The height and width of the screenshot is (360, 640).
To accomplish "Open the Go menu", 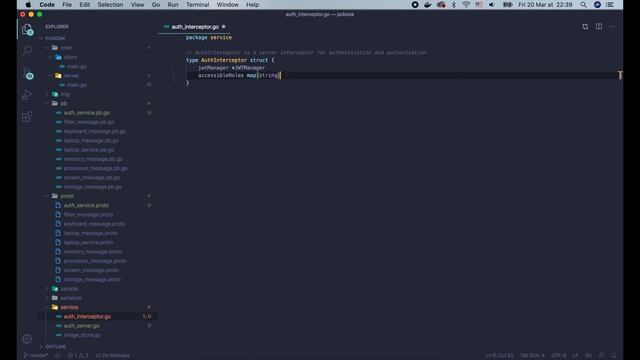I will (x=156, y=5).
